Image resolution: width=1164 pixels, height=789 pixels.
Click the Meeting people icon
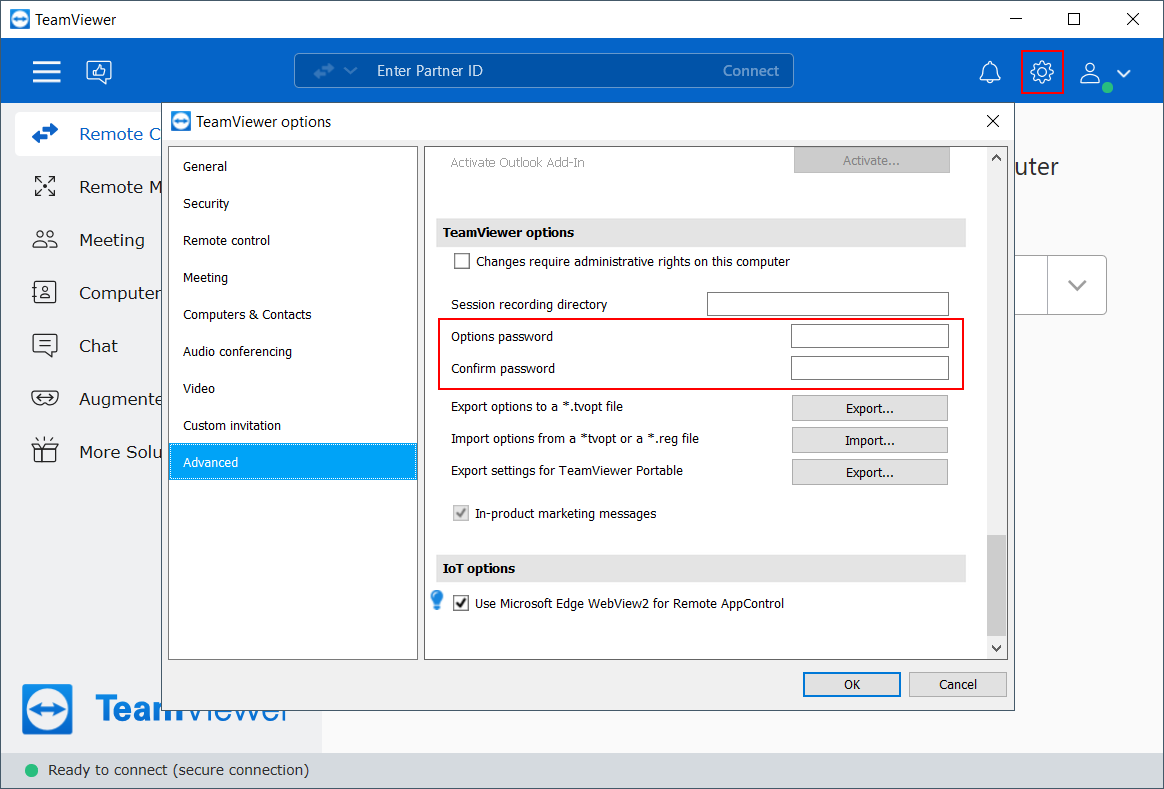click(x=45, y=240)
